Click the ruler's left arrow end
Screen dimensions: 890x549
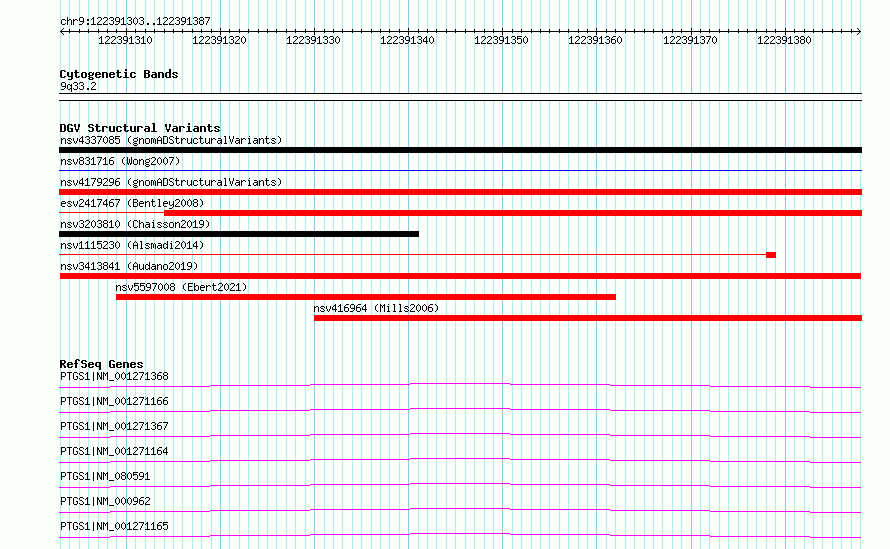tap(62, 31)
